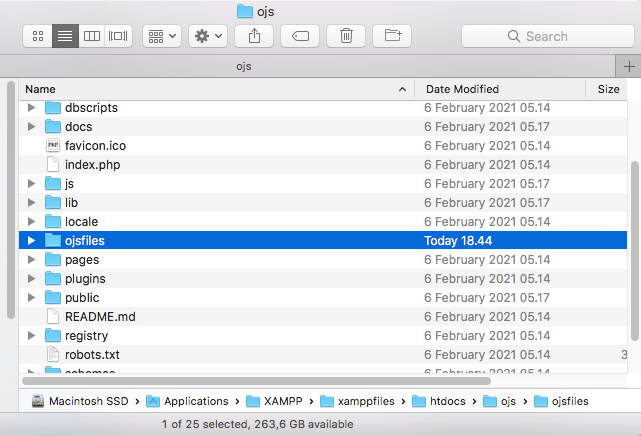Image resolution: width=641 pixels, height=436 pixels.
Task: Click the plugins folder name
Action: tap(85, 279)
